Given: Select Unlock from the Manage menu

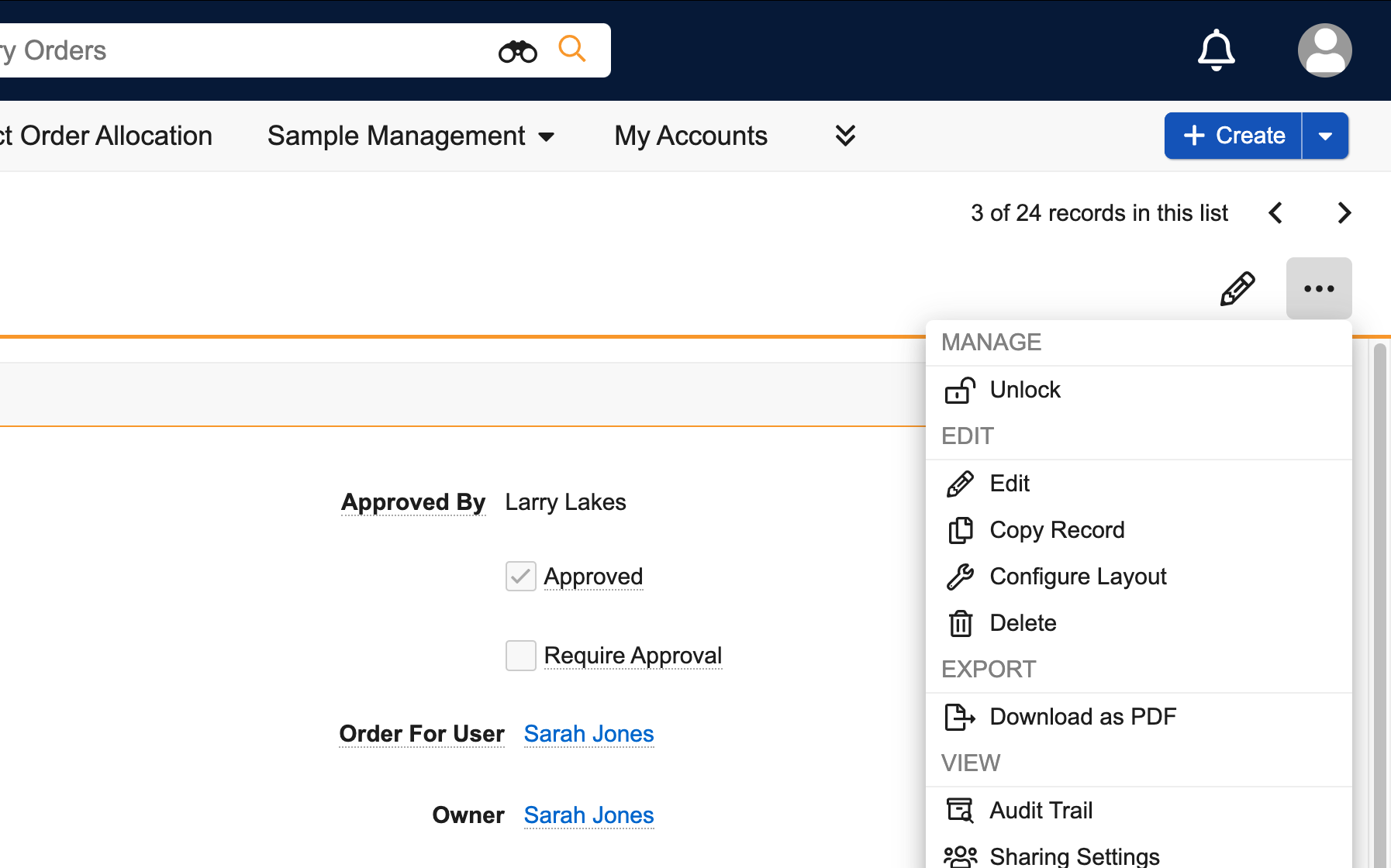Looking at the screenshot, I should click(x=1024, y=390).
